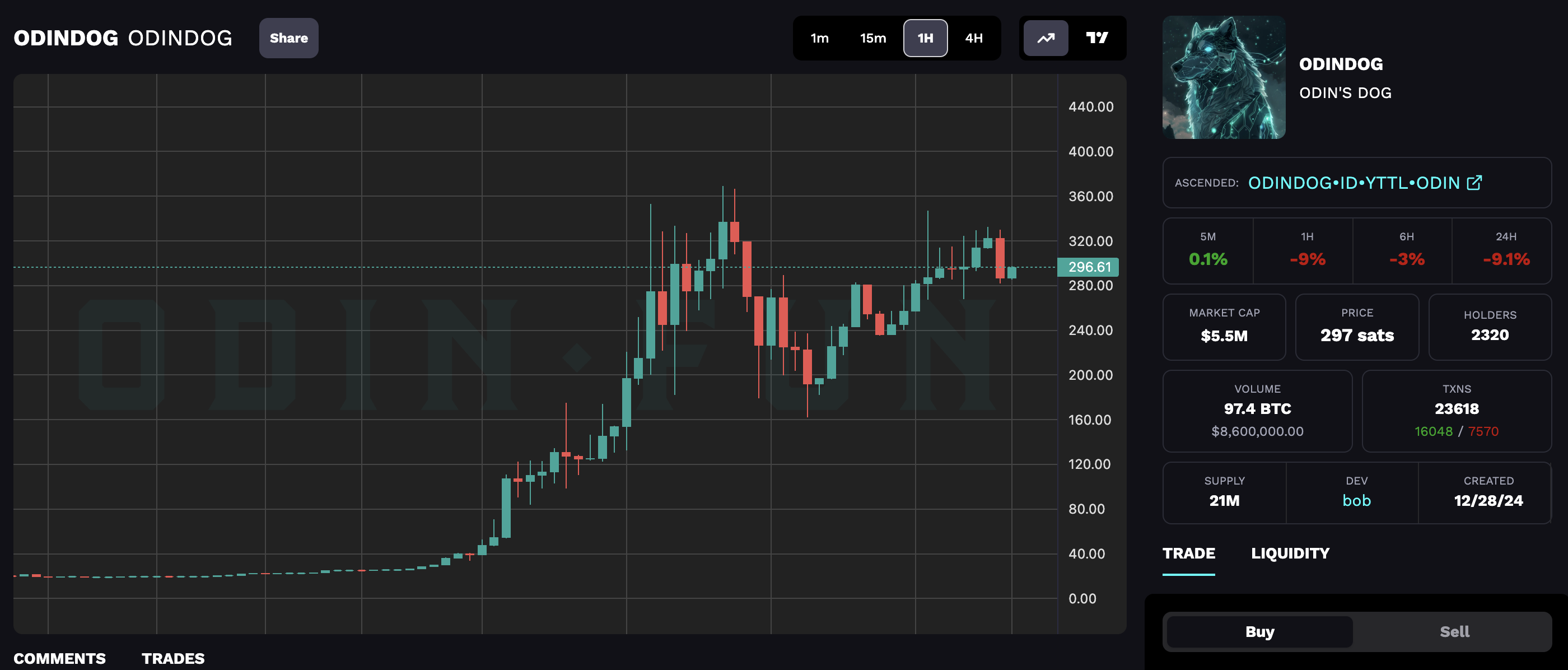The height and width of the screenshot is (670, 1568).
Task: Choose the Sell option
Action: pos(1454,632)
